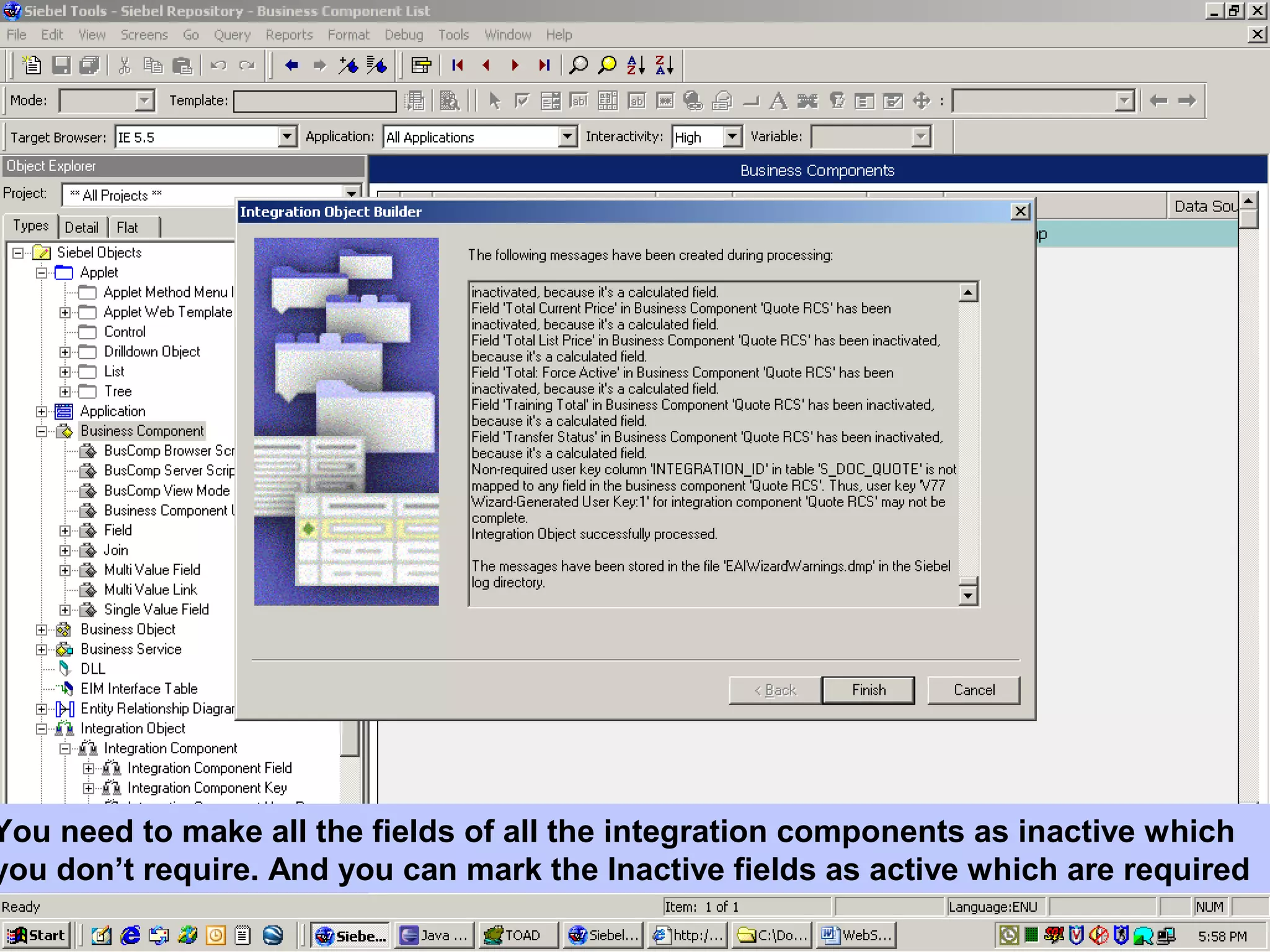Select BusComp View Mode tree item
The height and width of the screenshot is (952, 1270).
point(166,490)
